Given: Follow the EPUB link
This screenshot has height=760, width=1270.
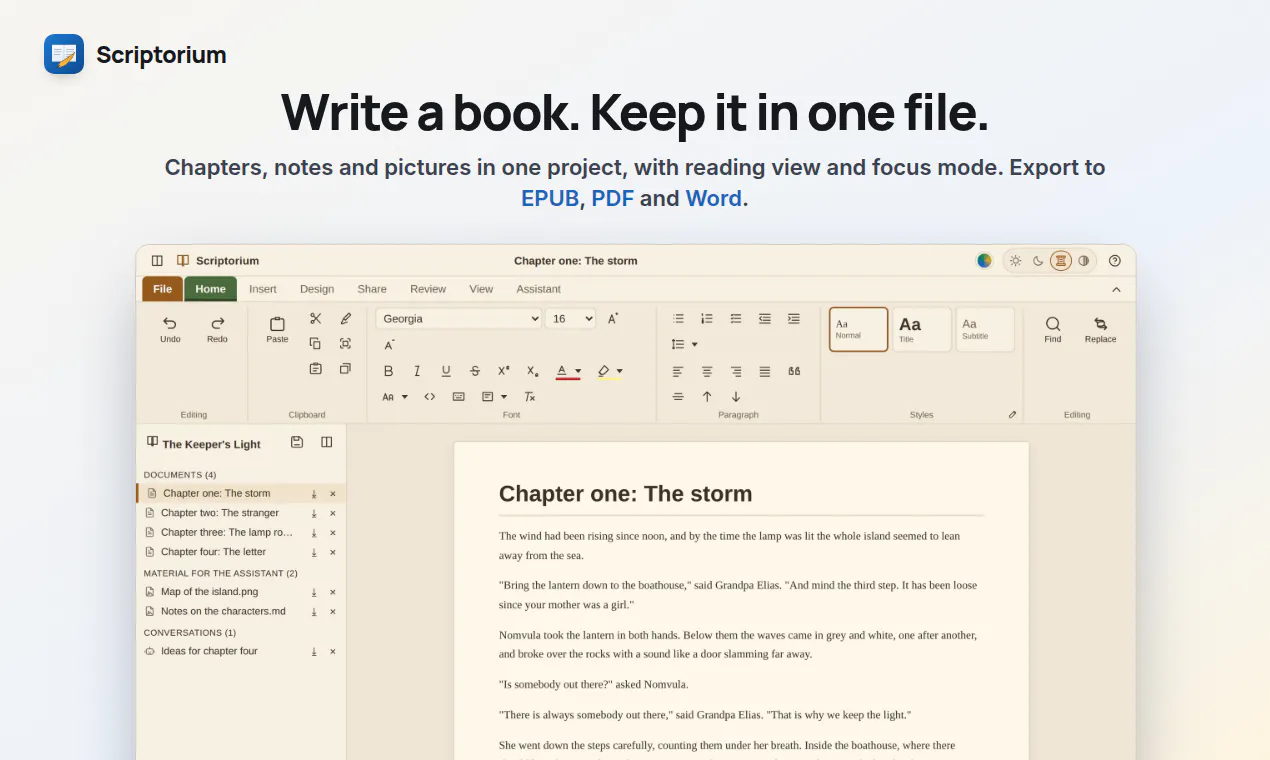Looking at the screenshot, I should coord(550,198).
